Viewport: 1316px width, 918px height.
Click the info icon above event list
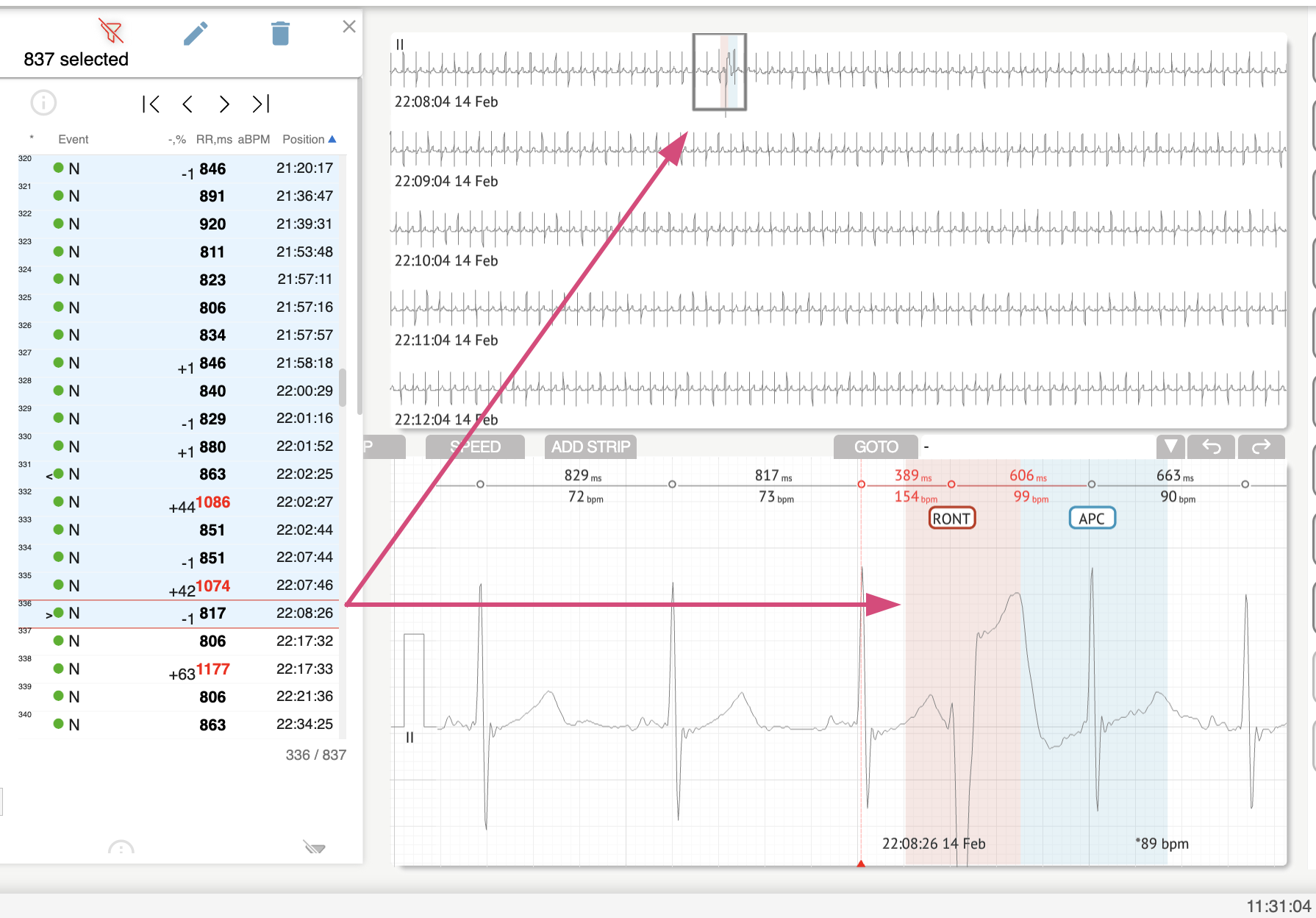coord(43,103)
